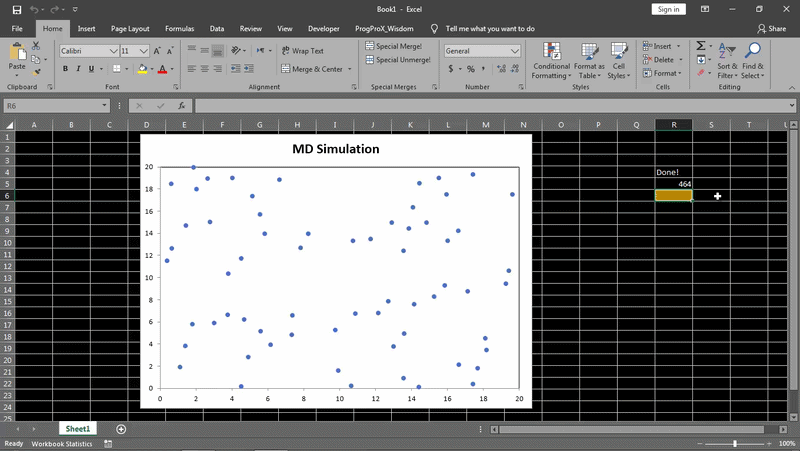This screenshot has height=451, width=800.
Task: Redo the last undone action
Action: (x=55, y=9)
